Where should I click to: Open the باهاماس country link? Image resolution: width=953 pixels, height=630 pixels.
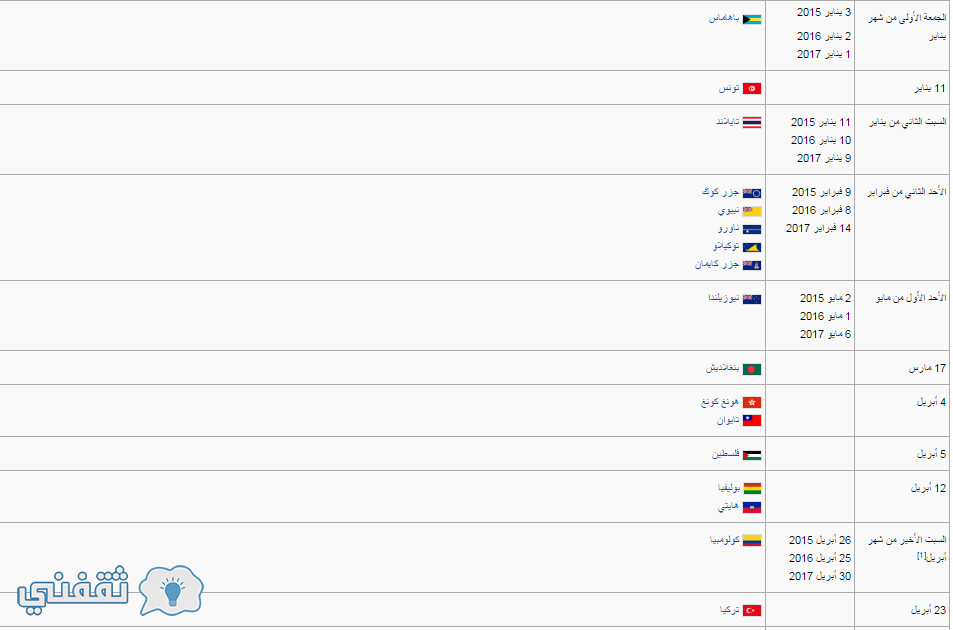pos(724,19)
